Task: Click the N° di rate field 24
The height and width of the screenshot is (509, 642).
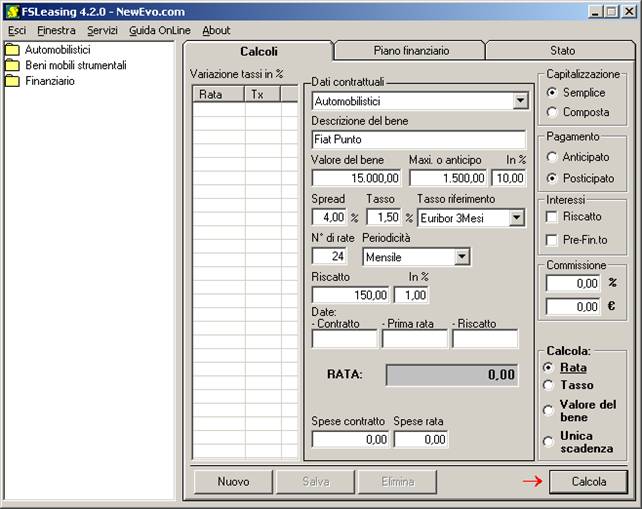Action: pos(329,256)
